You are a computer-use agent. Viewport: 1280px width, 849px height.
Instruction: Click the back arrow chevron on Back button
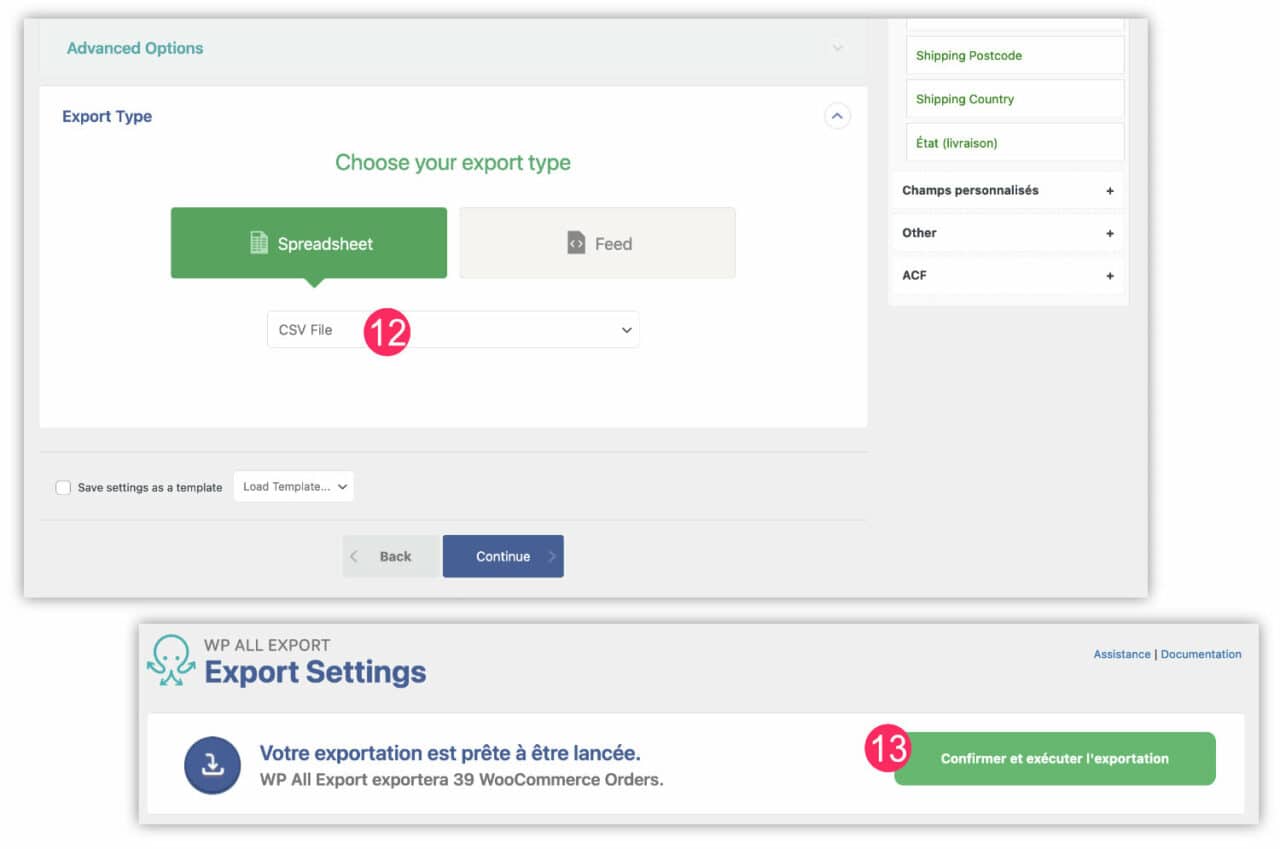tap(355, 556)
